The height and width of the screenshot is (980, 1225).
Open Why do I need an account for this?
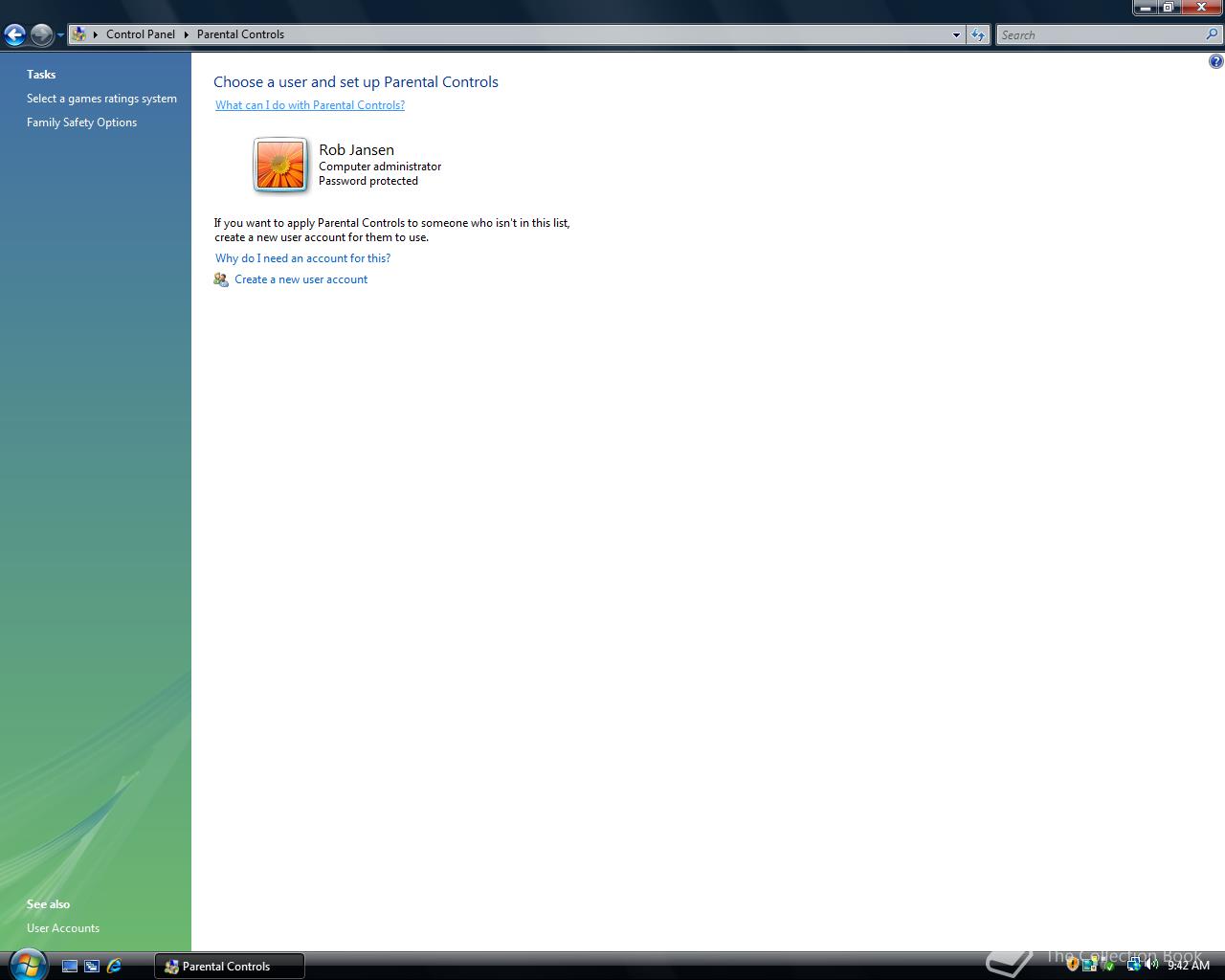coord(302,258)
